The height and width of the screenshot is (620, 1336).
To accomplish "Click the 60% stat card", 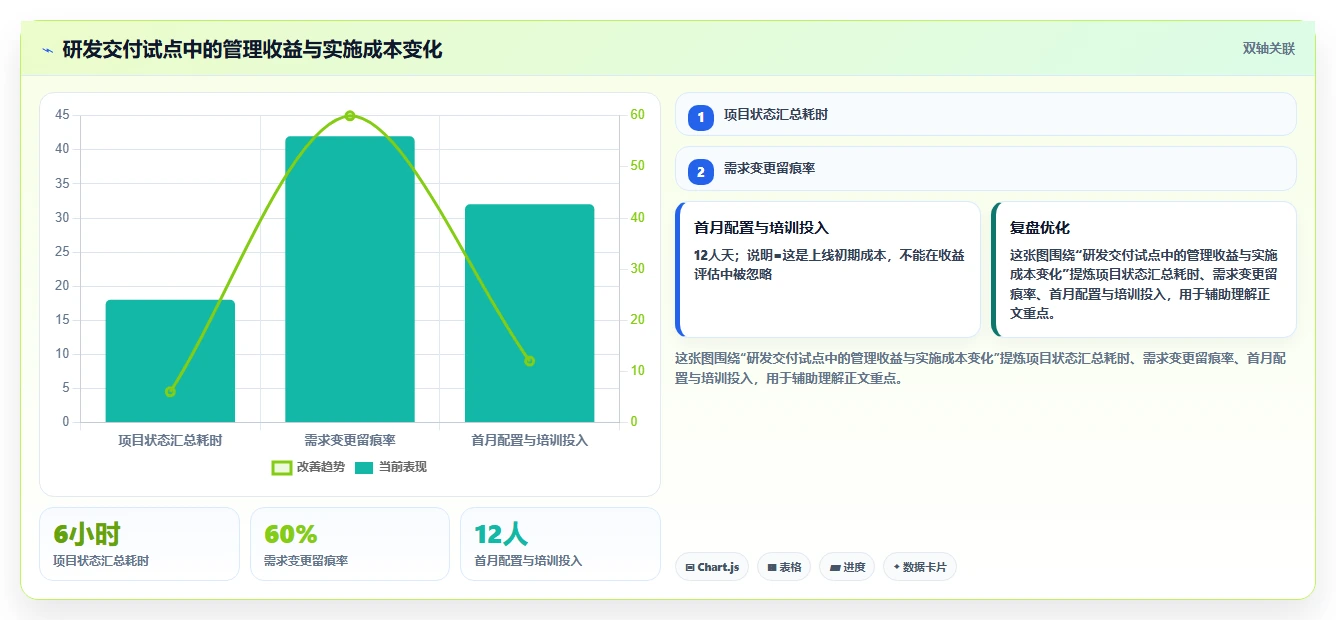I will coord(350,544).
